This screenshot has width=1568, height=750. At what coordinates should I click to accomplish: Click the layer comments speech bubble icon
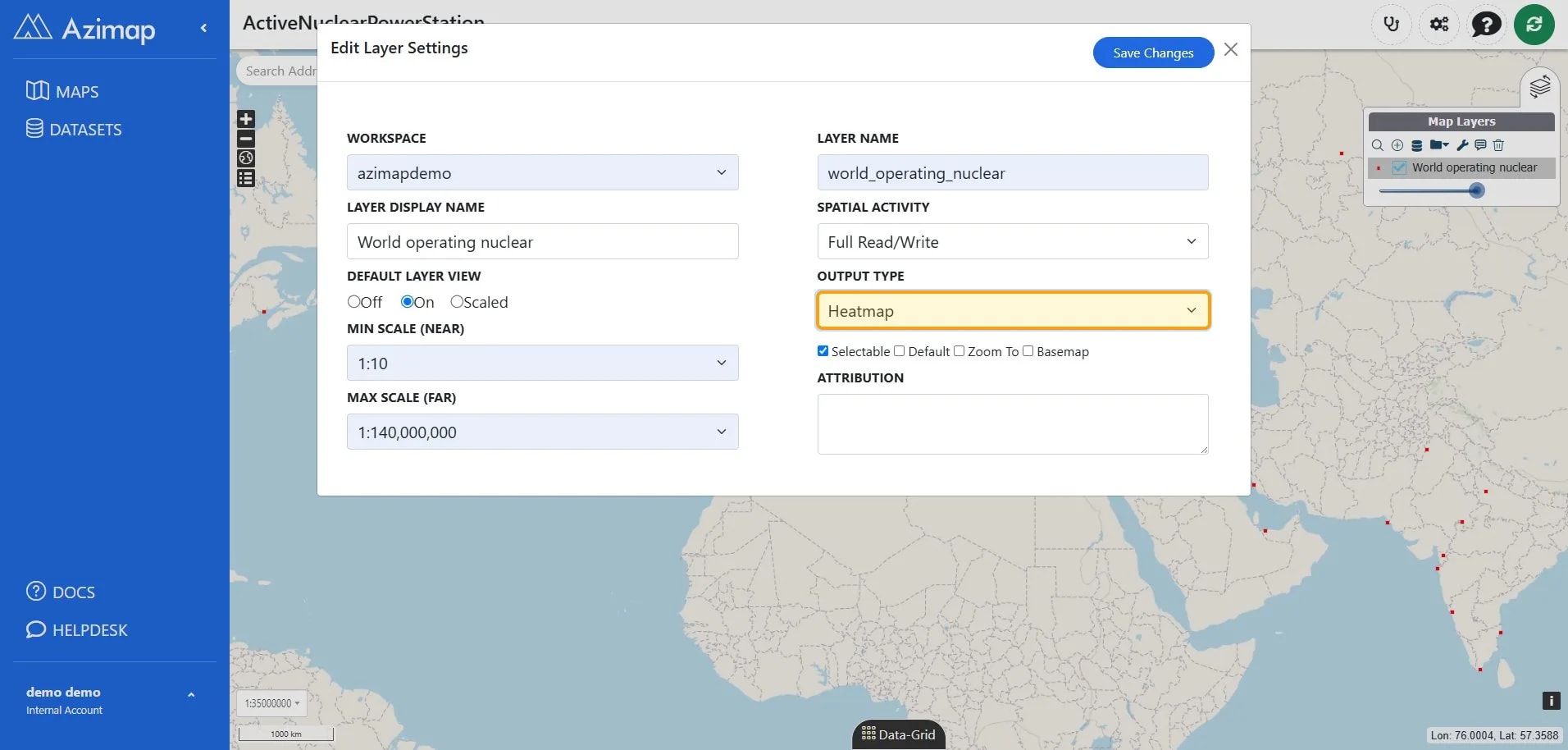coord(1480,145)
